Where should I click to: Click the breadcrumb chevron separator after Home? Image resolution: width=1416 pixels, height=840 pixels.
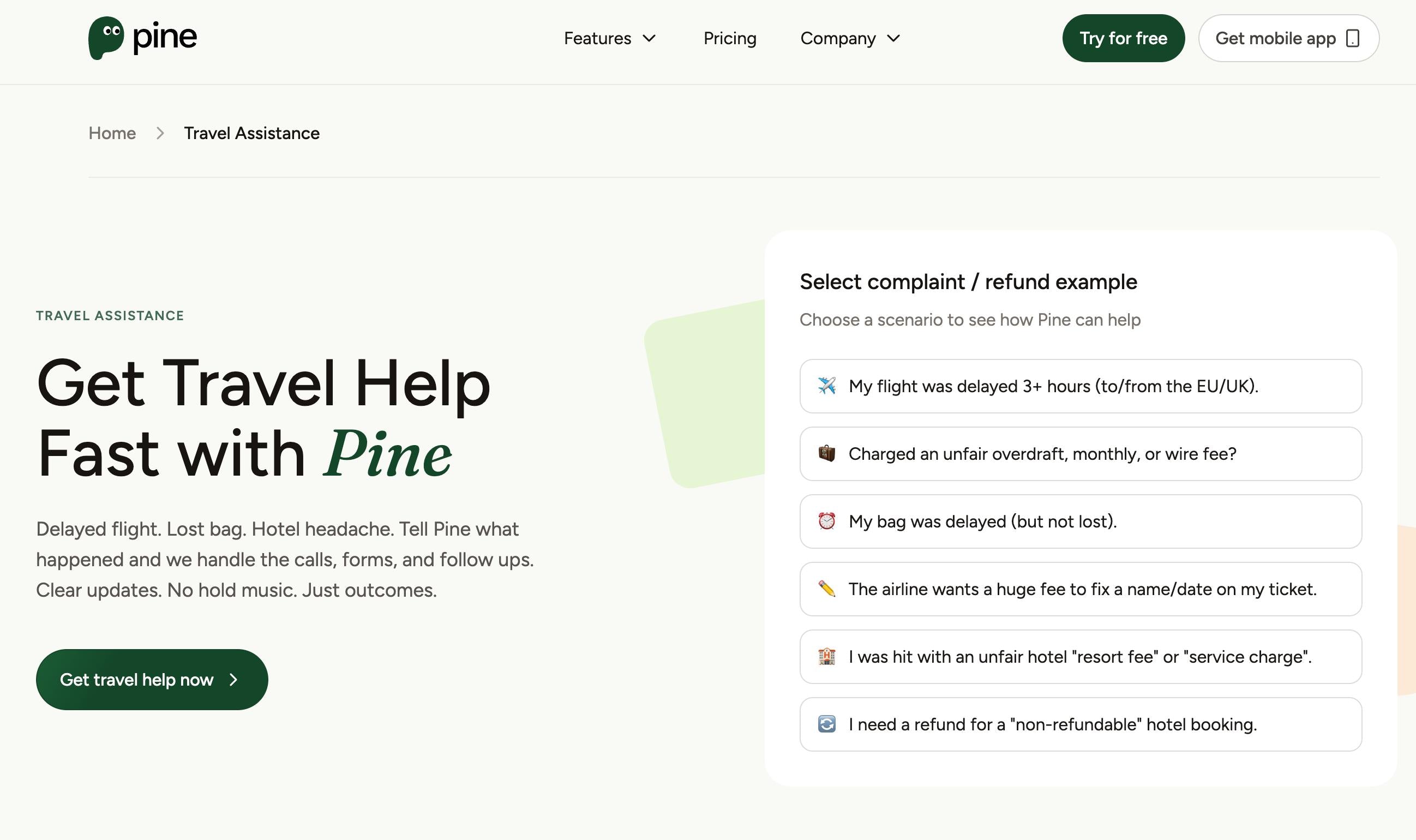click(160, 133)
